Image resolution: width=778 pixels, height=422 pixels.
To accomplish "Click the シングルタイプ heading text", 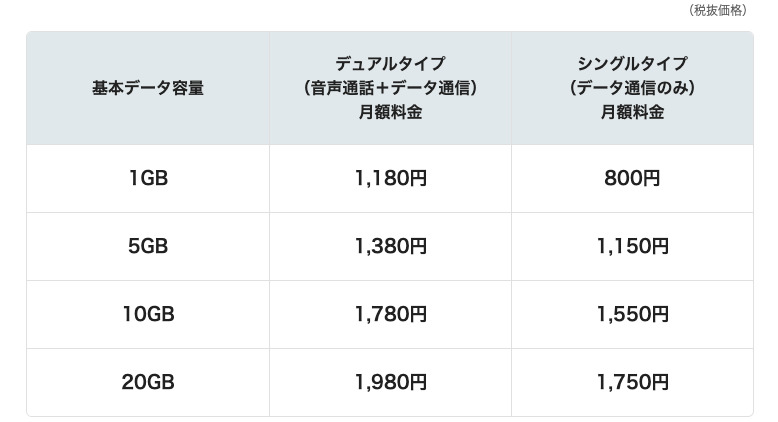I will 632,63.
